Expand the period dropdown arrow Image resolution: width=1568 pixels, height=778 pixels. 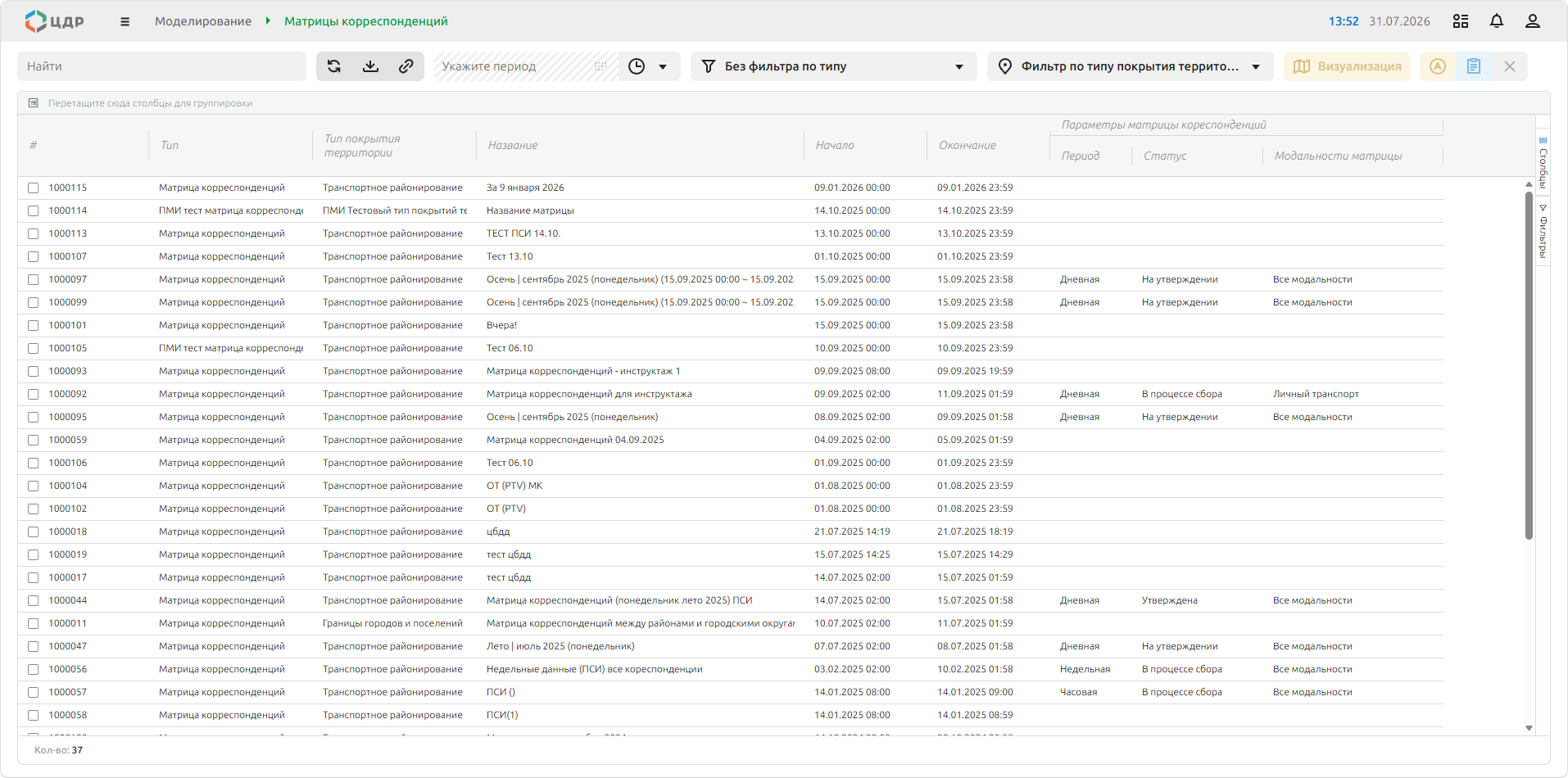663,66
